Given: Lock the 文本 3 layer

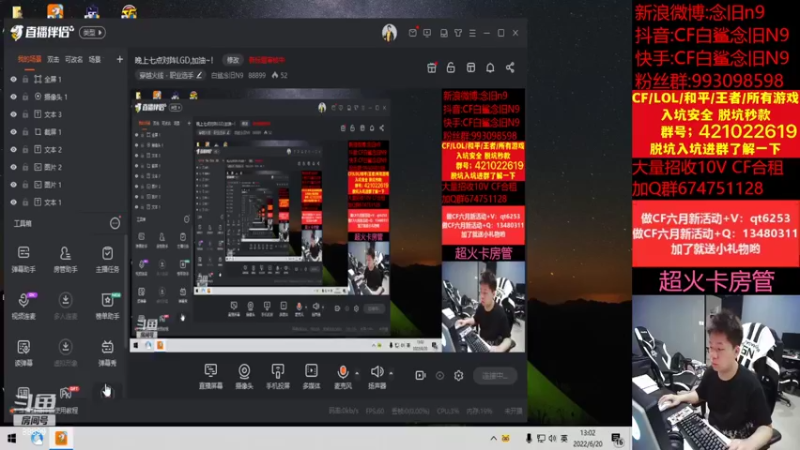Looking at the screenshot, I should click(24, 114).
